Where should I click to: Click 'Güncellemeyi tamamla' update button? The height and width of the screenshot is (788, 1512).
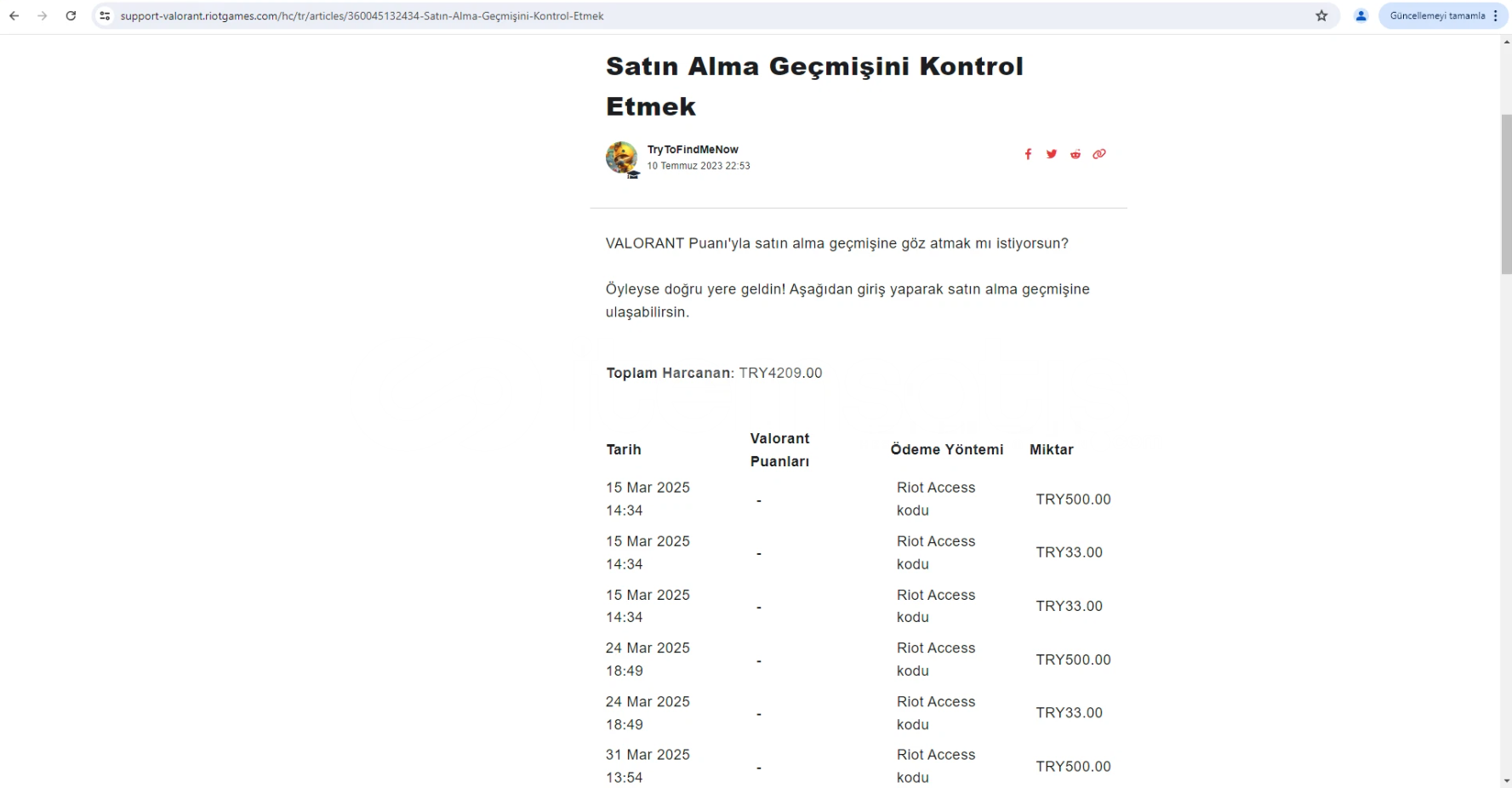1437,16
